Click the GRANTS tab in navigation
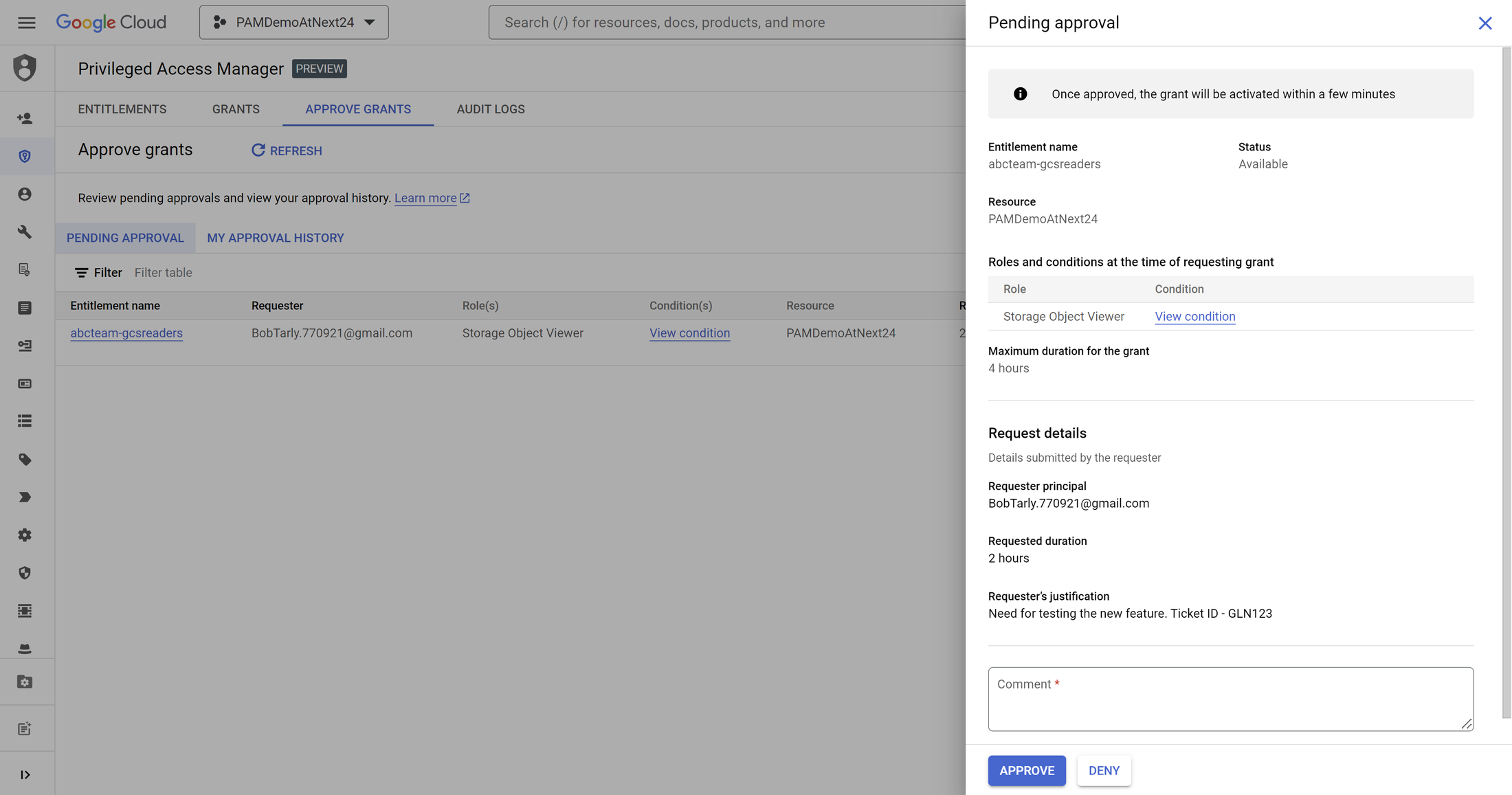Viewport: 1512px width, 795px height. coord(235,108)
